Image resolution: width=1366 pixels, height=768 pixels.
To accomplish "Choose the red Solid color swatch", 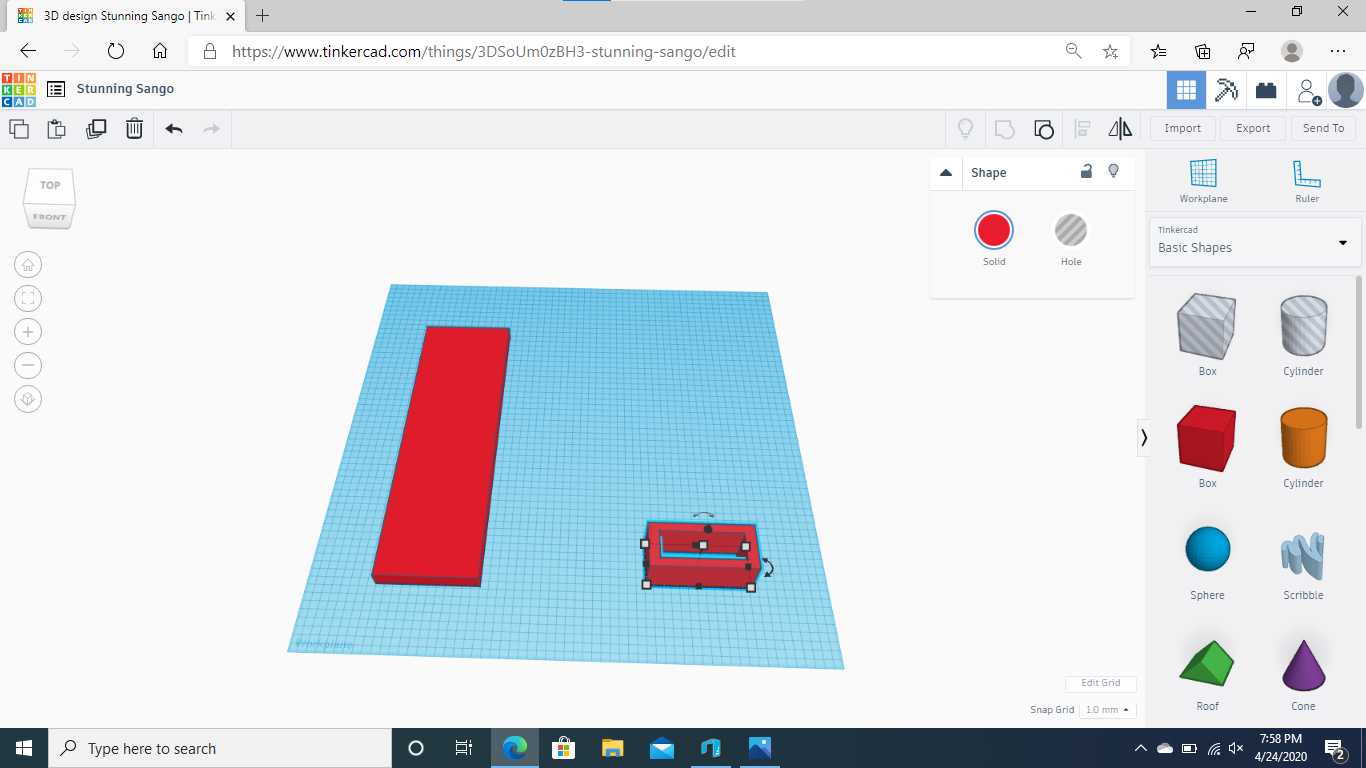I will 993,230.
